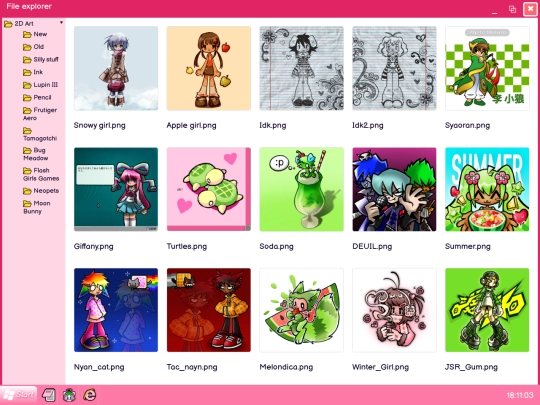540x405 pixels.
Task: Open the Ink folder icon
Action: click(27, 72)
